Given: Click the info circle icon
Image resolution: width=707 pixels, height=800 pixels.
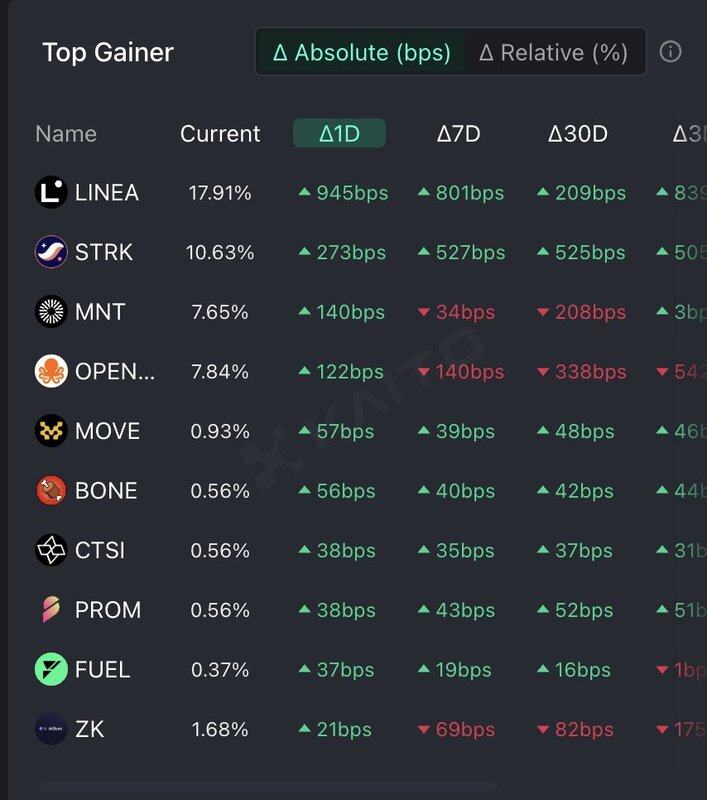Looking at the screenshot, I should pyautogui.click(x=670, y=52).
